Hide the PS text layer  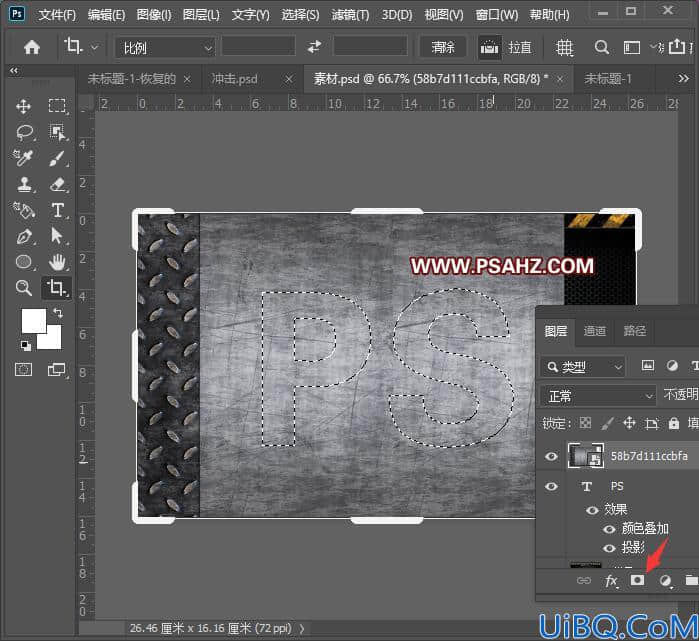pyautogui.click(x=551, y=486)
